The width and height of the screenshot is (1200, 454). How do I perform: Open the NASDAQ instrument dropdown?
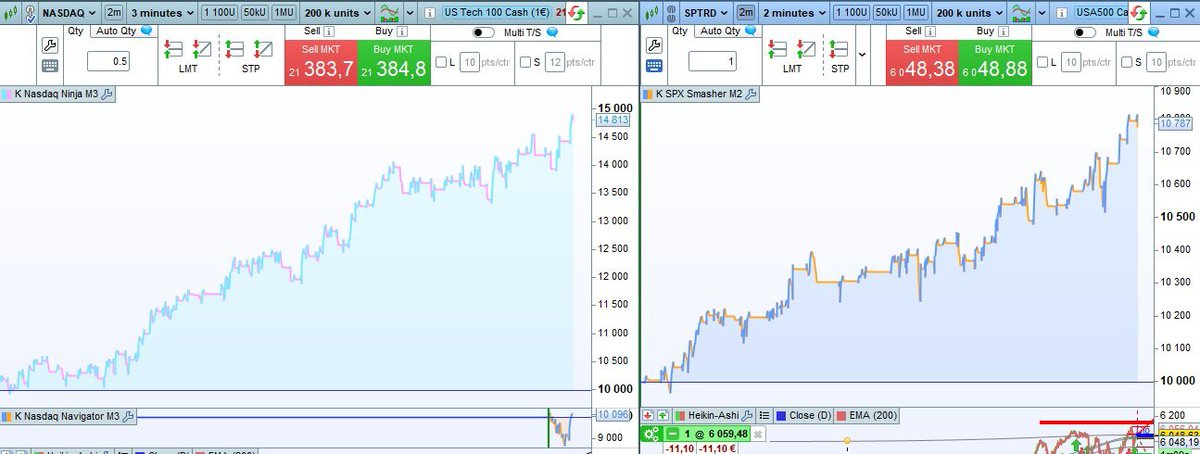pos(69,12)
